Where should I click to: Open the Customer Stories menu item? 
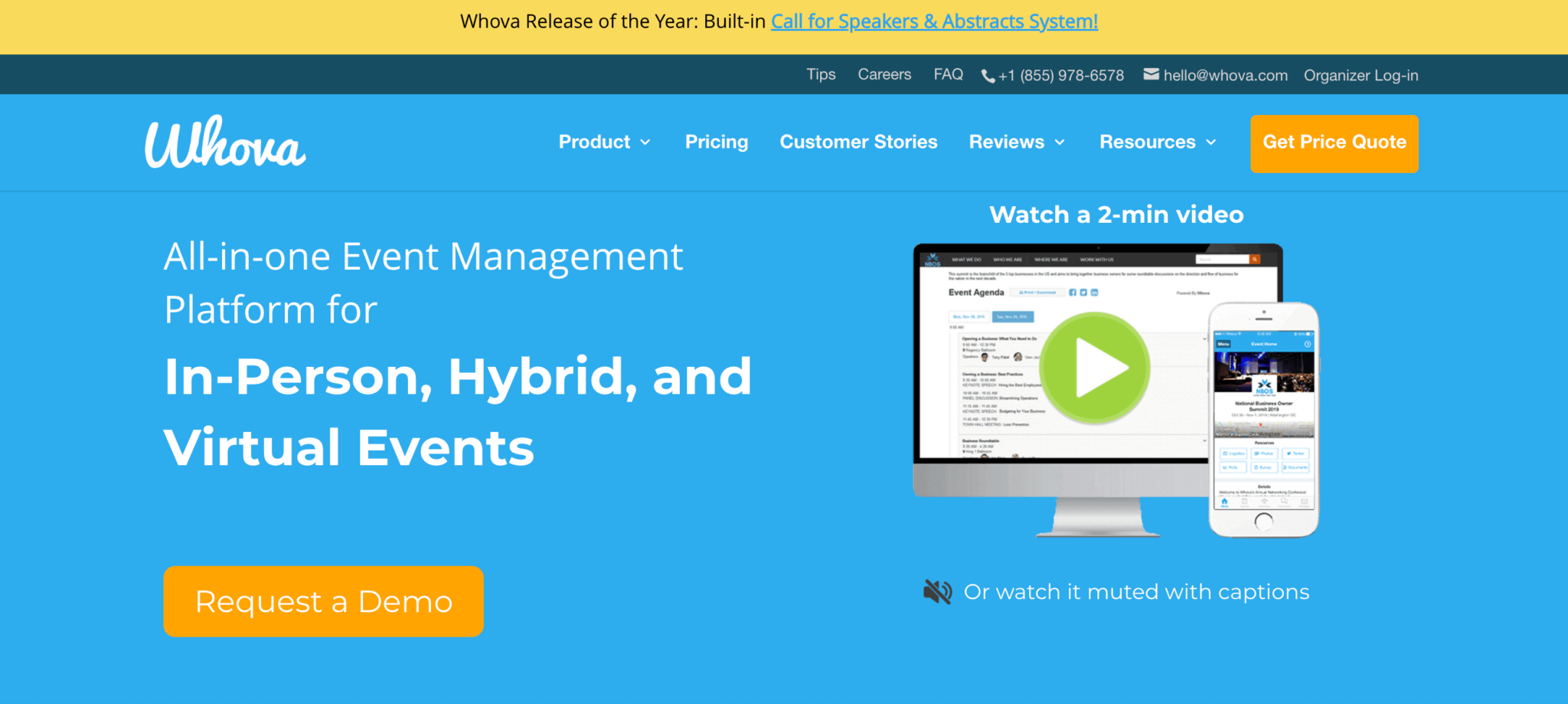pyautogui.click(x=858, y=142)
